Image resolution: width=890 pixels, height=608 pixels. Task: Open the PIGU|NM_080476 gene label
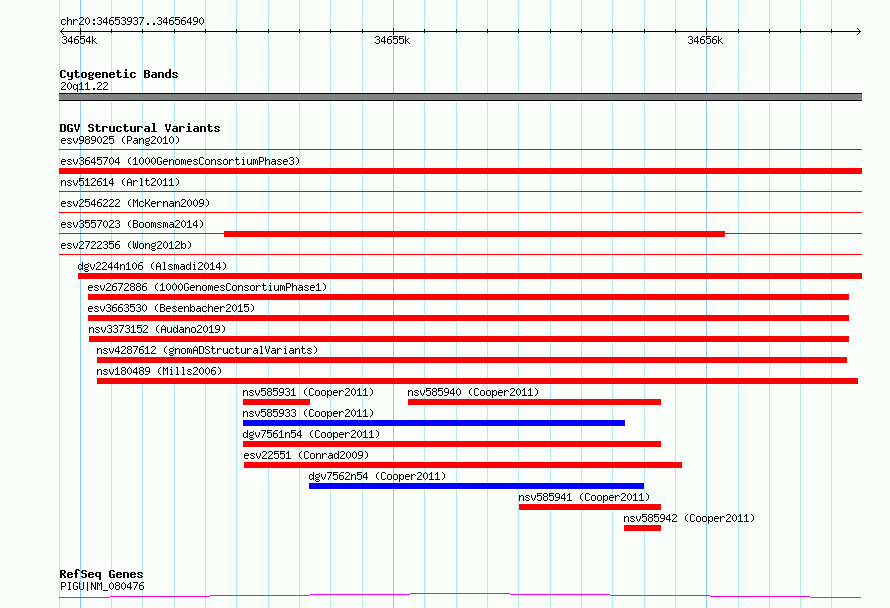point(102,586)
